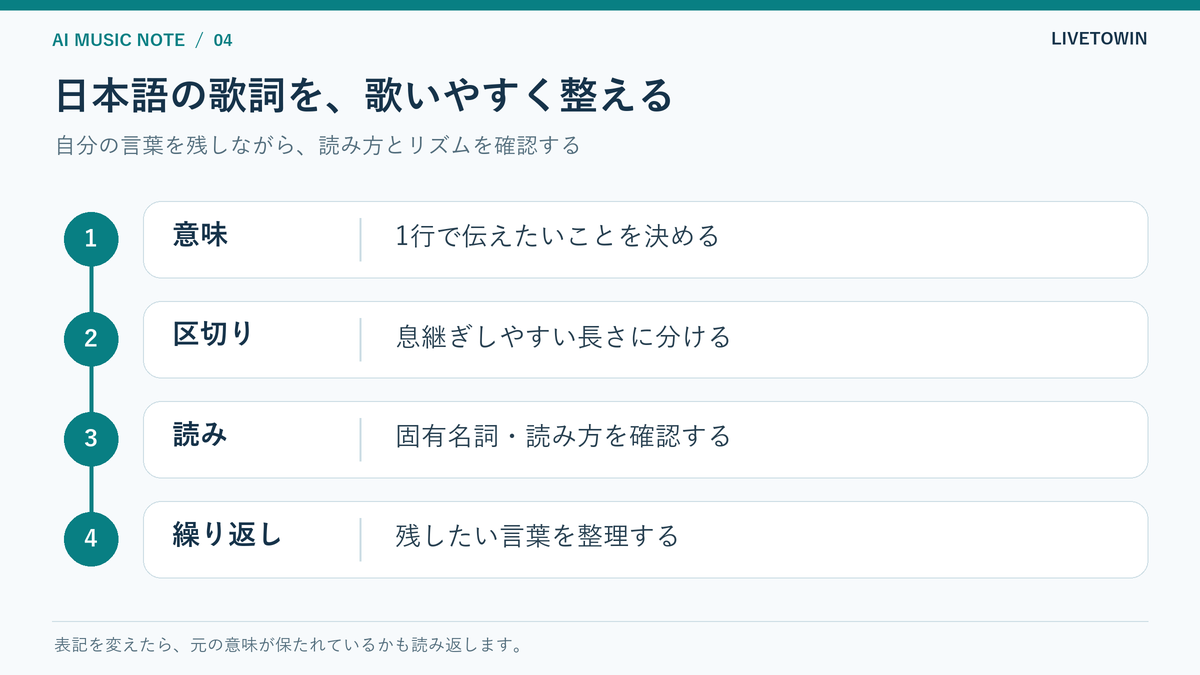Click the text 残したい言葉を整理する
This screenshot has height=675, width=1200.
coord(537,537)
